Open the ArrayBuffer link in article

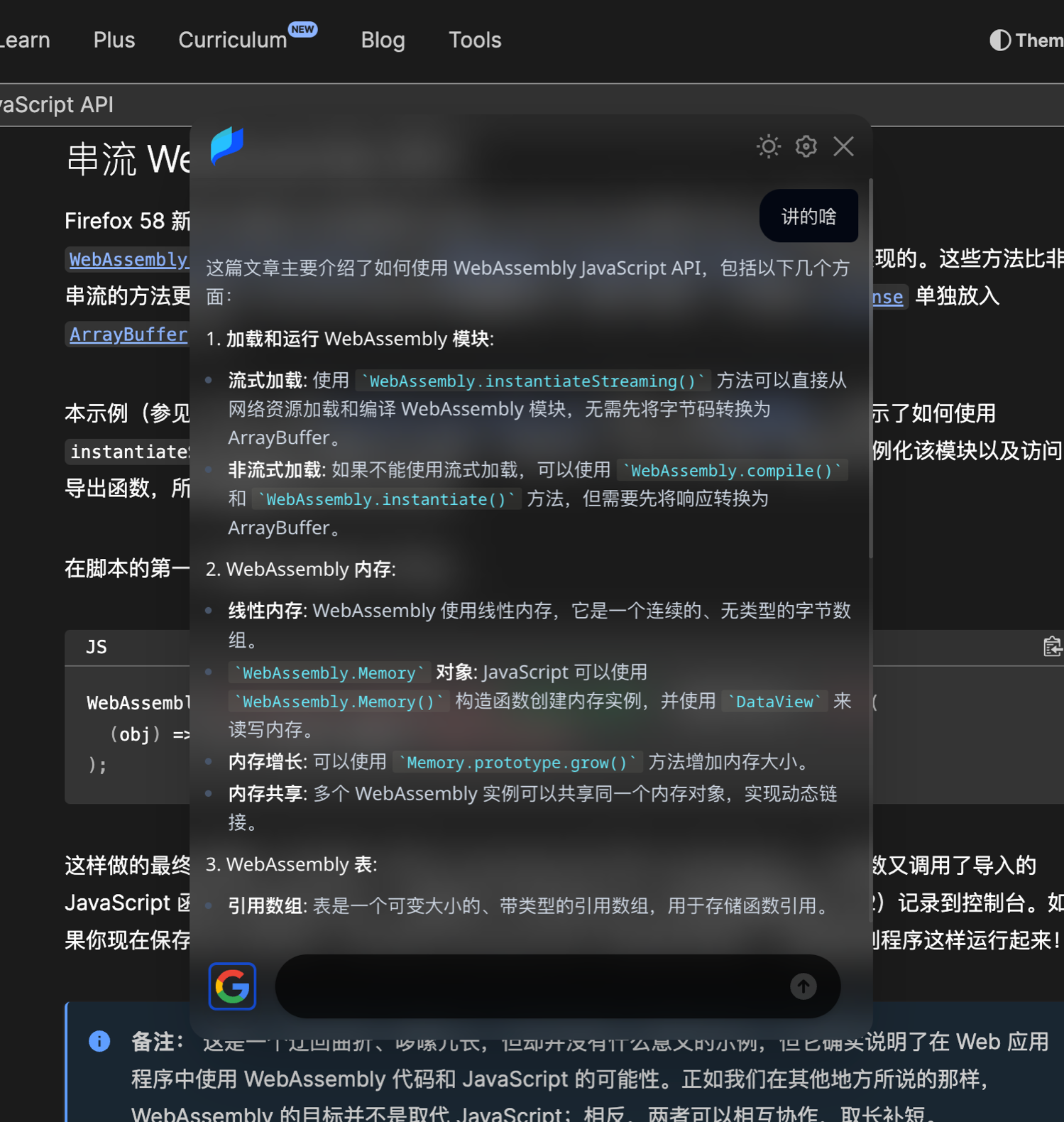[x=128, y=334]
